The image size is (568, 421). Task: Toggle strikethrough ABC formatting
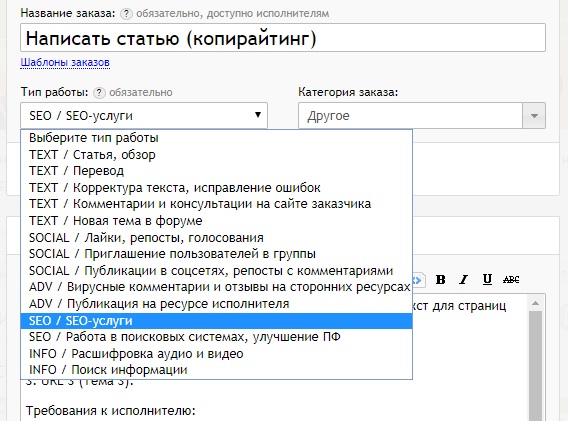pyautogui.click(x=511, y=279)
